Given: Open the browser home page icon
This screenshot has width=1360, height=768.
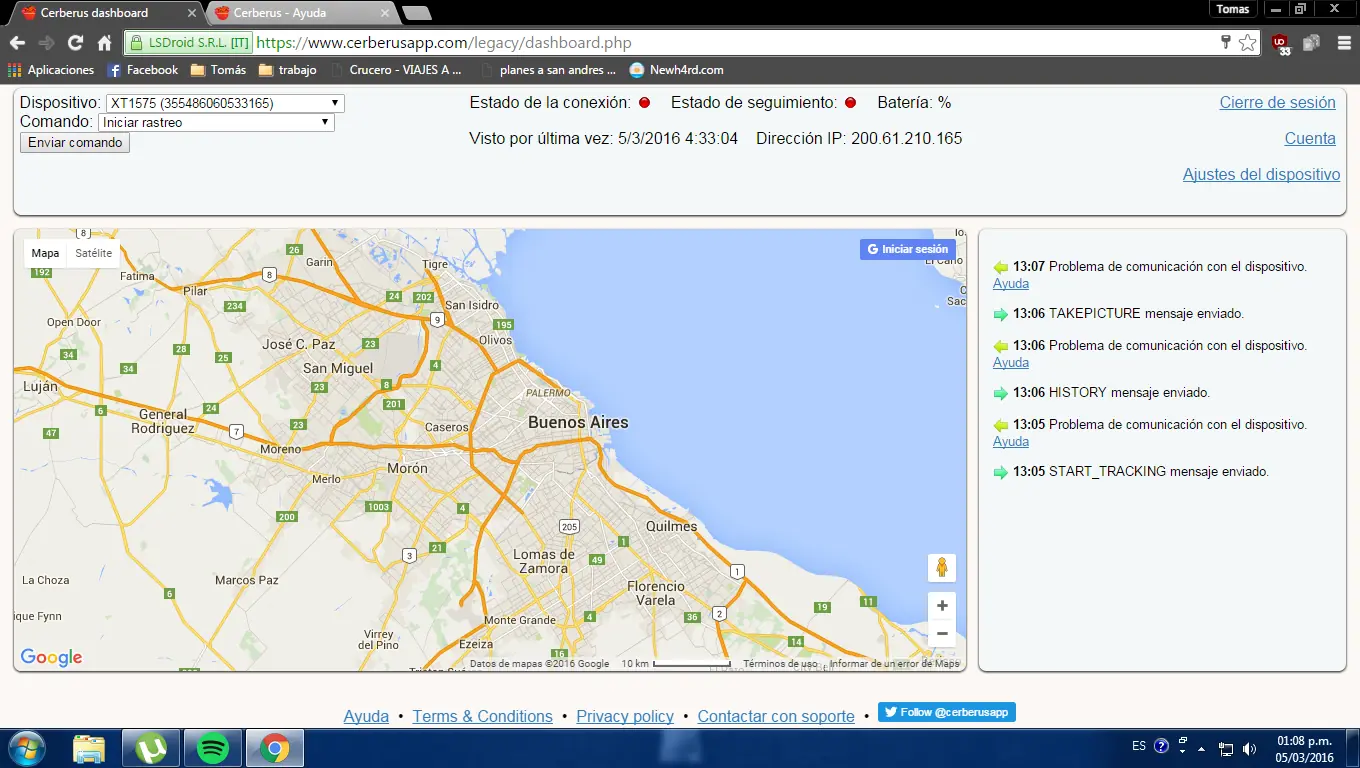Looking at the screenshot, I should (104, 43).
